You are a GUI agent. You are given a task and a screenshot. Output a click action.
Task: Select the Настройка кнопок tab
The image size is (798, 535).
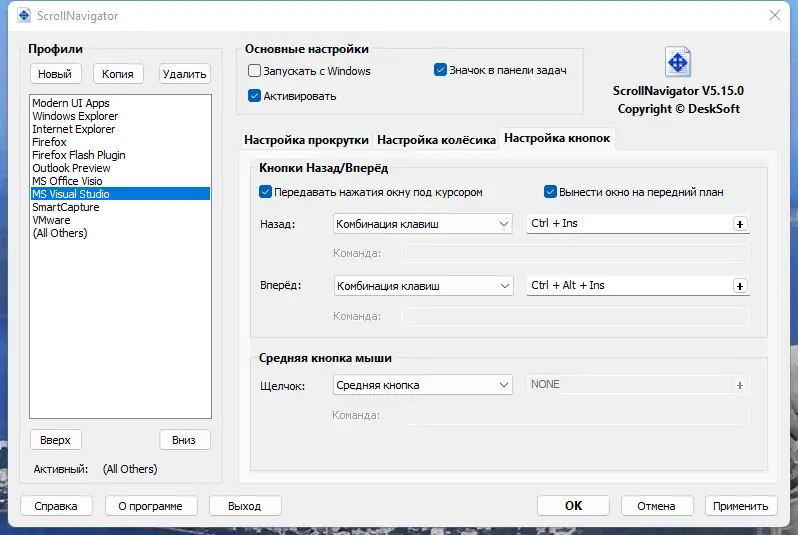[557, 138]
